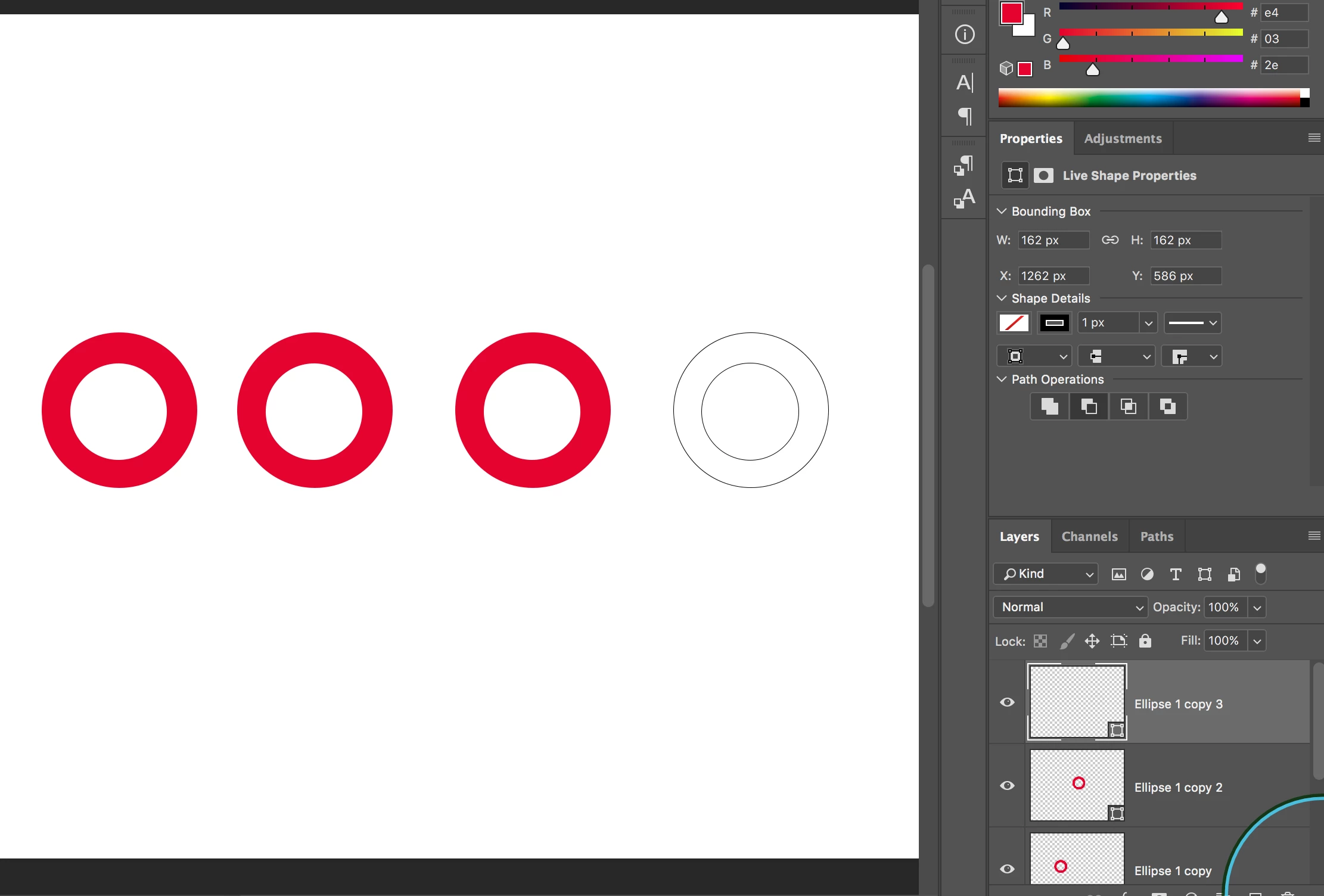Toggle layer filtering on or off switch

click(x=1260, y=573)
